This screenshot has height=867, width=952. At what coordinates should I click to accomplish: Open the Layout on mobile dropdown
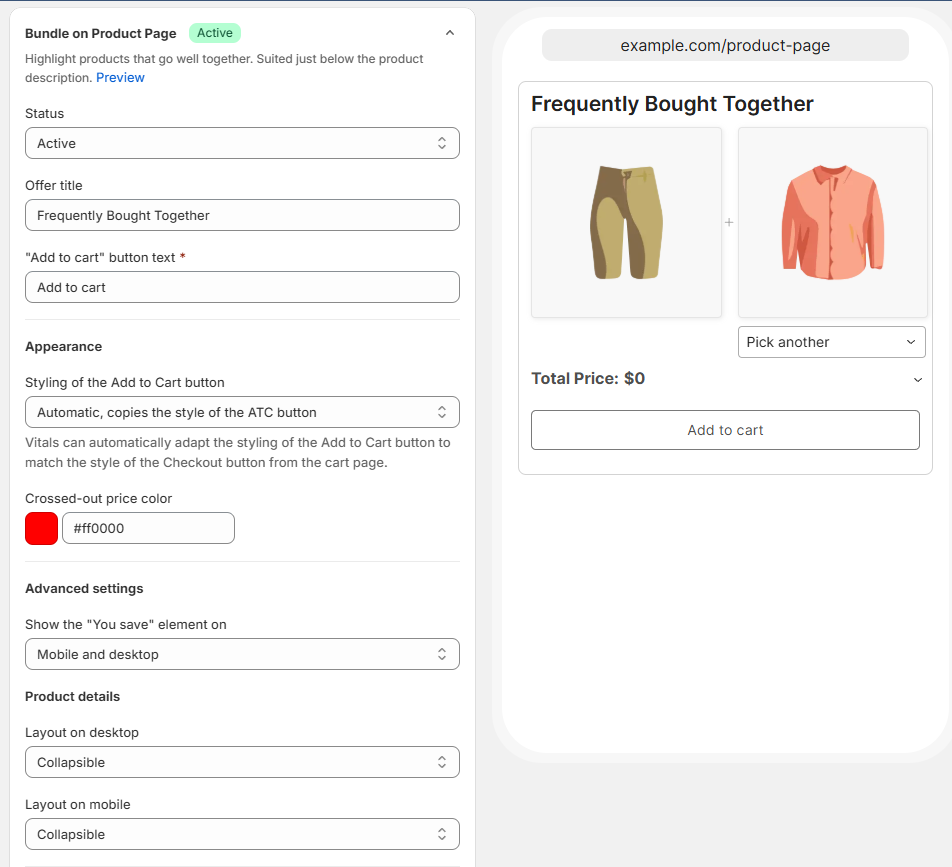coord(242,834)
